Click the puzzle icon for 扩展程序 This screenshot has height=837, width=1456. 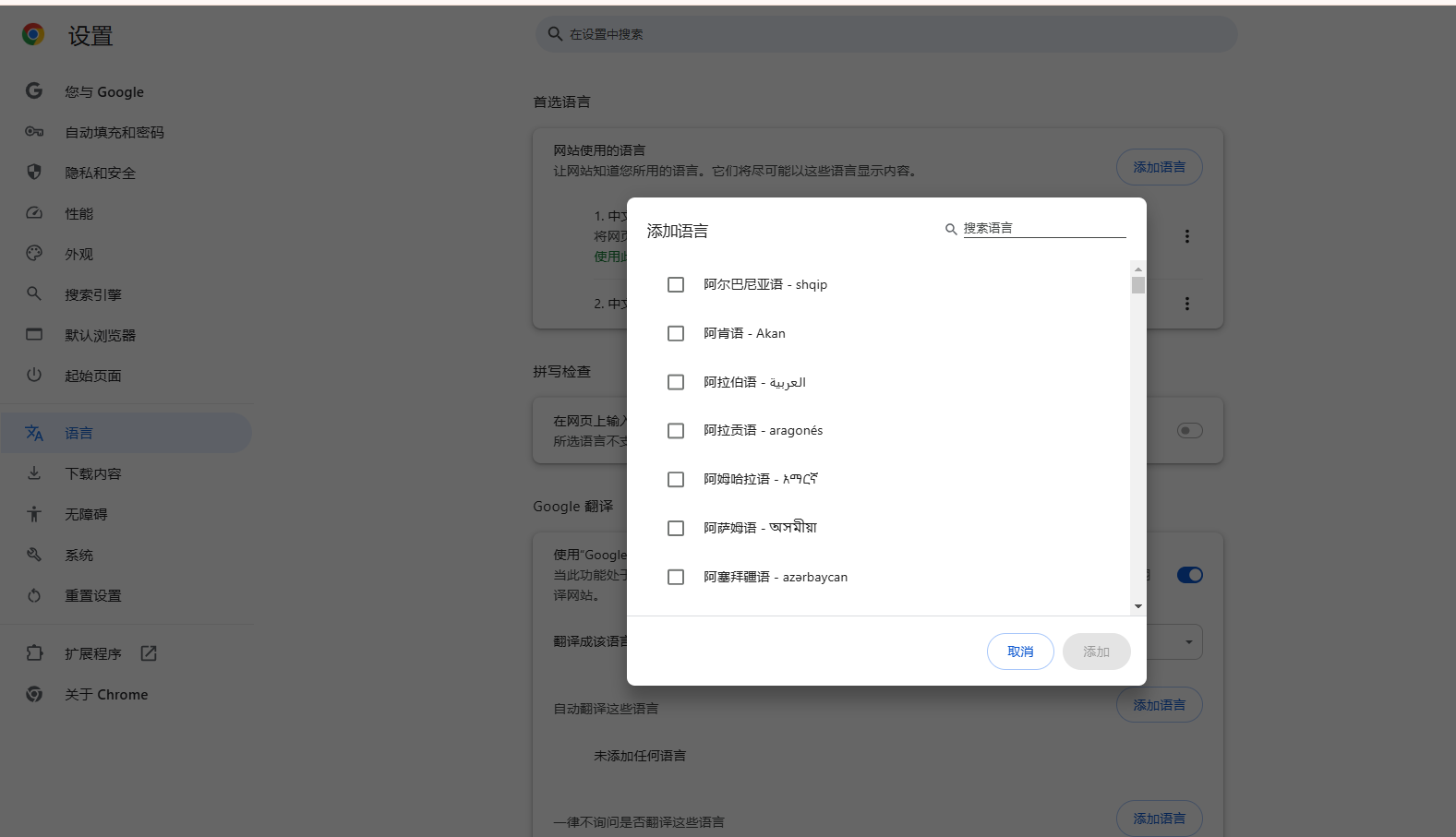34,652
